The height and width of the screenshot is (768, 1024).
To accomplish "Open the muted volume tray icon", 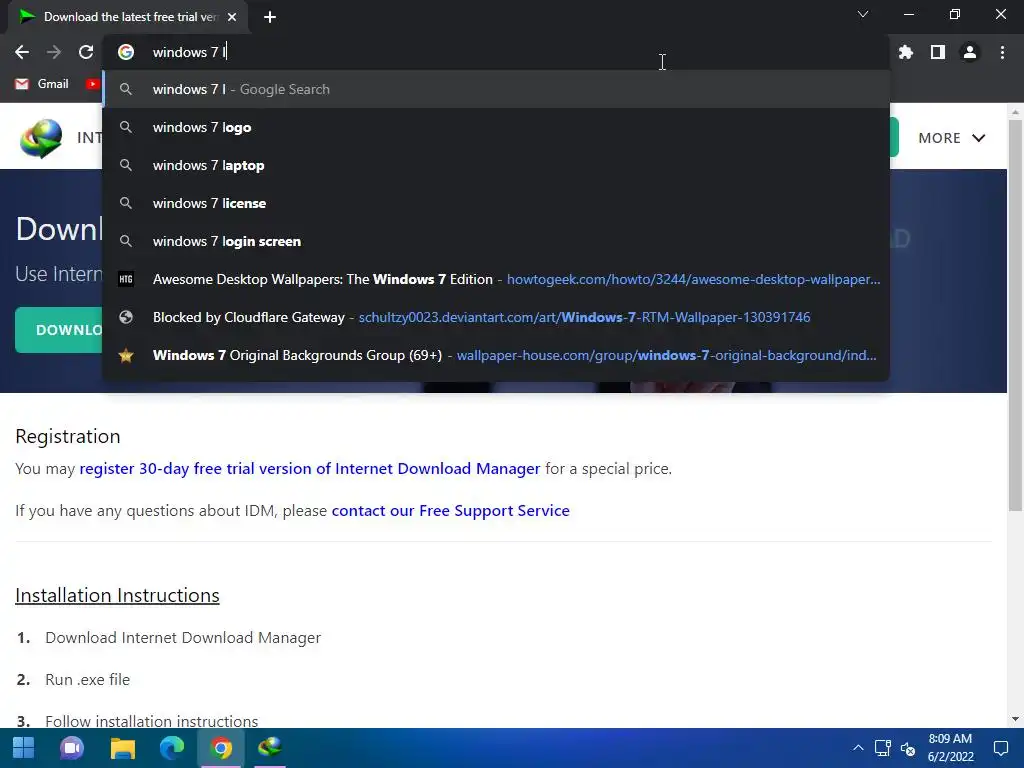I will point(908,748).
